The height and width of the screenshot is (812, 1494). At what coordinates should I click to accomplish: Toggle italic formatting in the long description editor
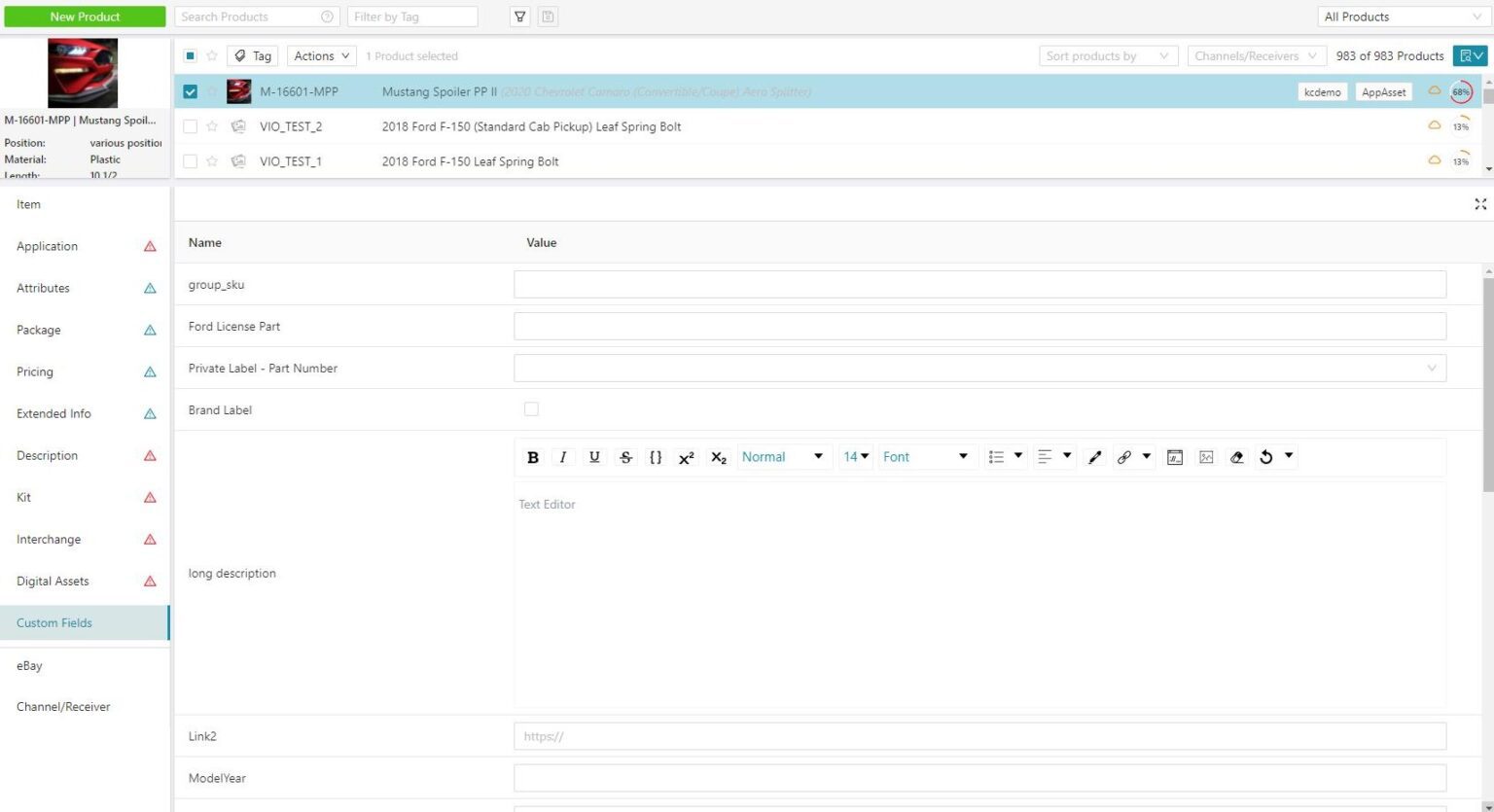563,456
